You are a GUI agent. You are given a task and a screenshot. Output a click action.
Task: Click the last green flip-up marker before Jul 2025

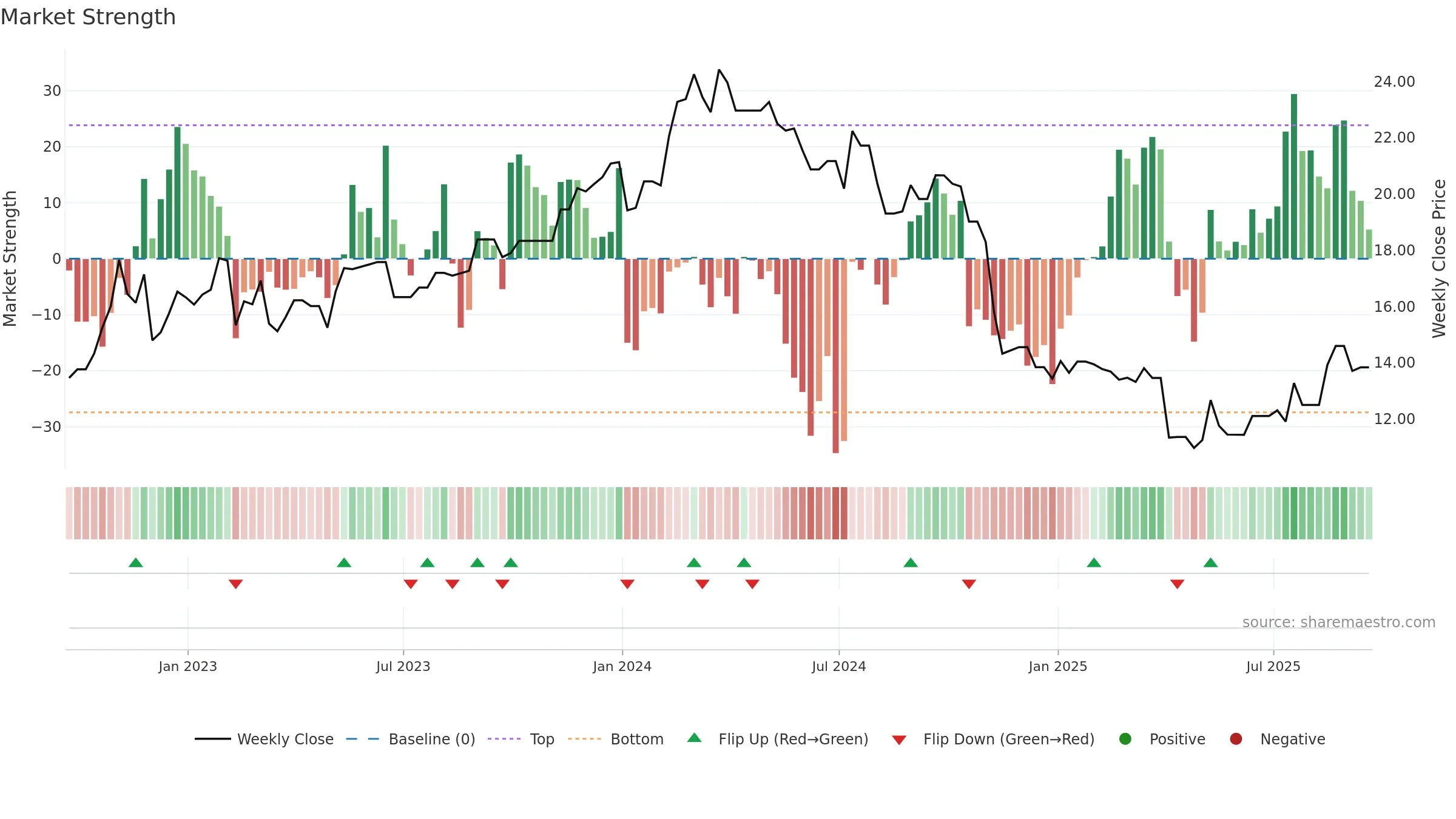pos(1211,562)
